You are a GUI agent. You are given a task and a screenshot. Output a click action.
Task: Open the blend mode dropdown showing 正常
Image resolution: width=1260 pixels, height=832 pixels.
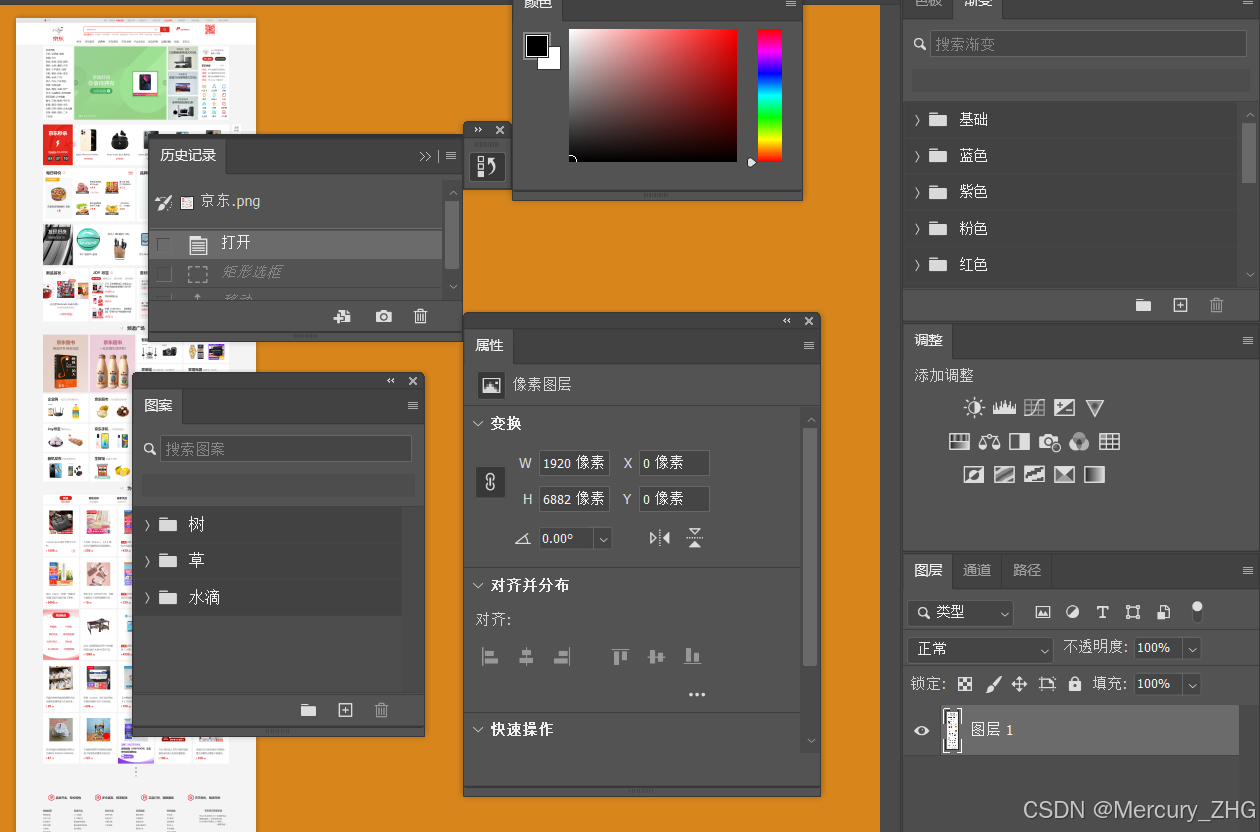[x=978, y=648]
